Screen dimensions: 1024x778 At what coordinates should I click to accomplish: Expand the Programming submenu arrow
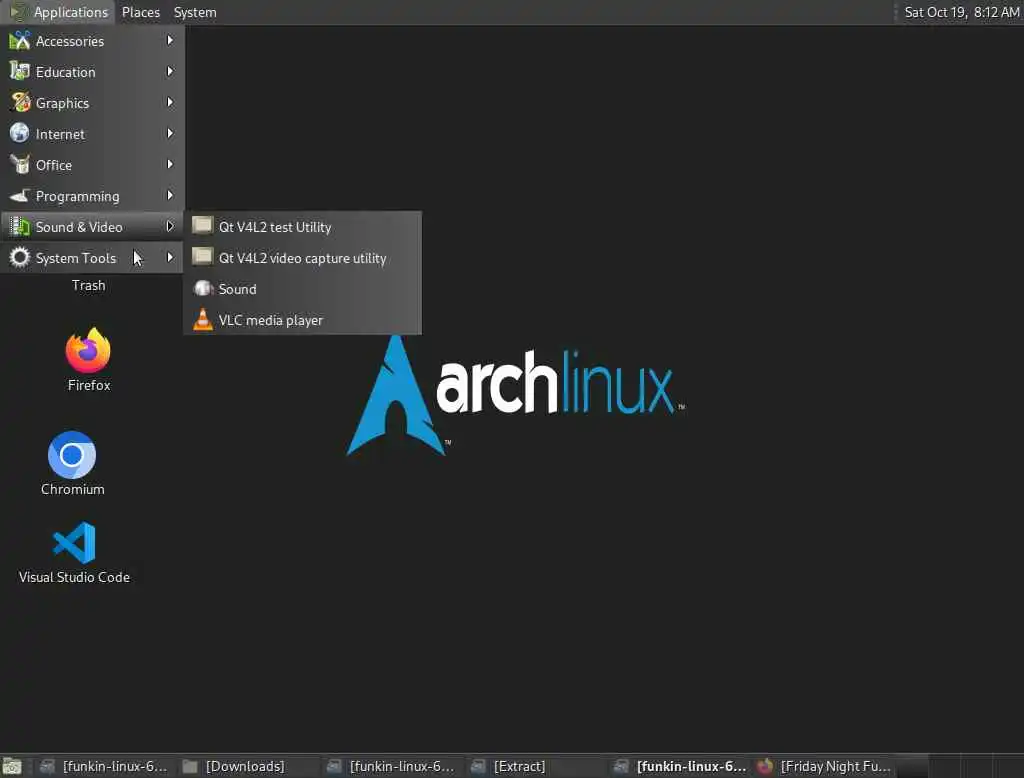pyautogui.click(x=170, y=195)
